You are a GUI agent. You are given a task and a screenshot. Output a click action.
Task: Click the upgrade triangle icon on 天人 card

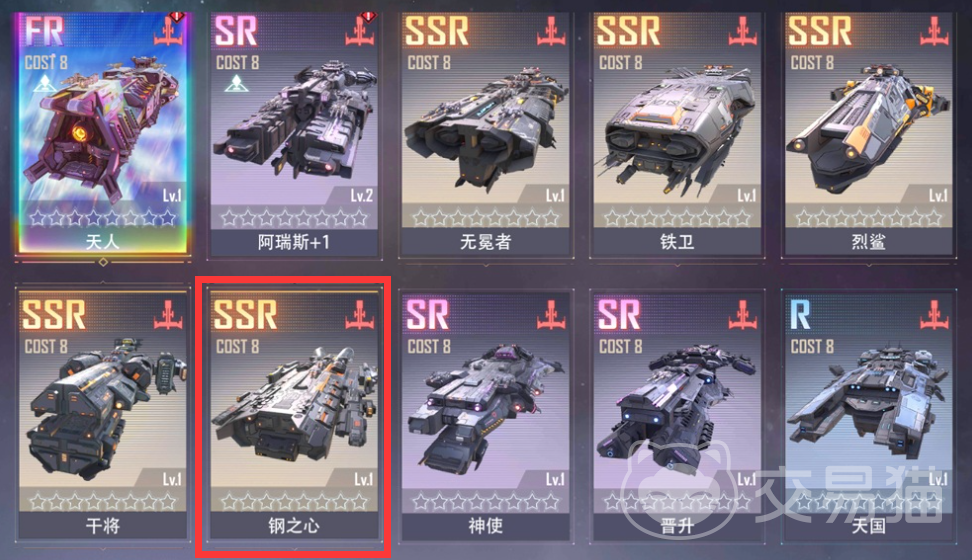45,84
